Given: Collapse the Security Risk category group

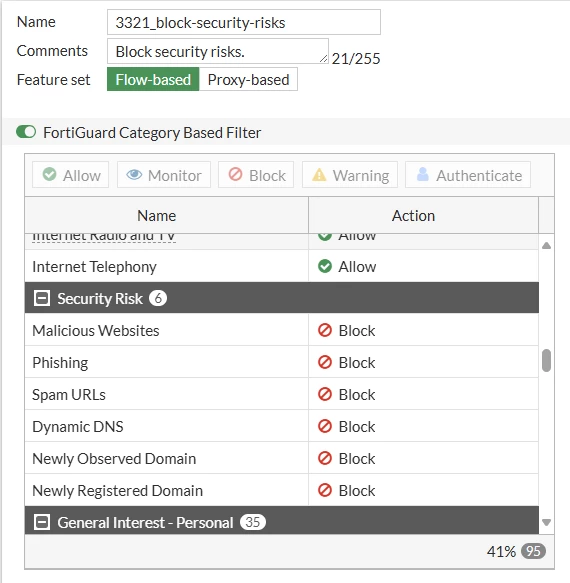Looking at the screenshot, I should (x=42, y=298).
